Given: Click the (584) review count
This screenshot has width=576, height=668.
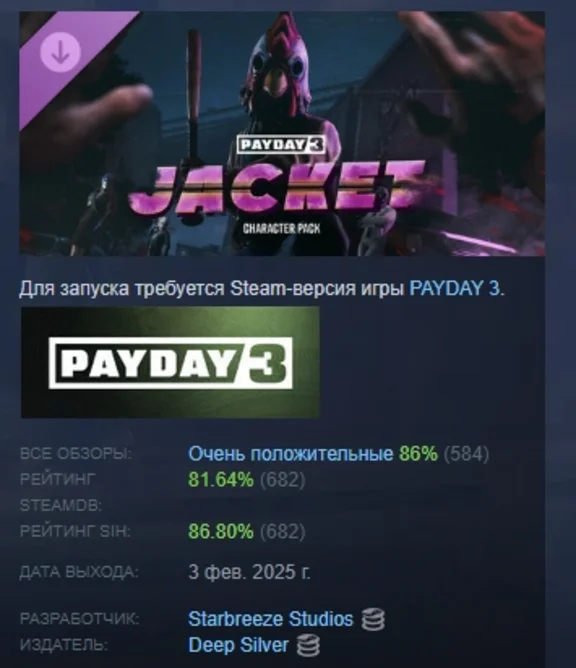Looking at the screenshot, I should click(x=466, y=454).
